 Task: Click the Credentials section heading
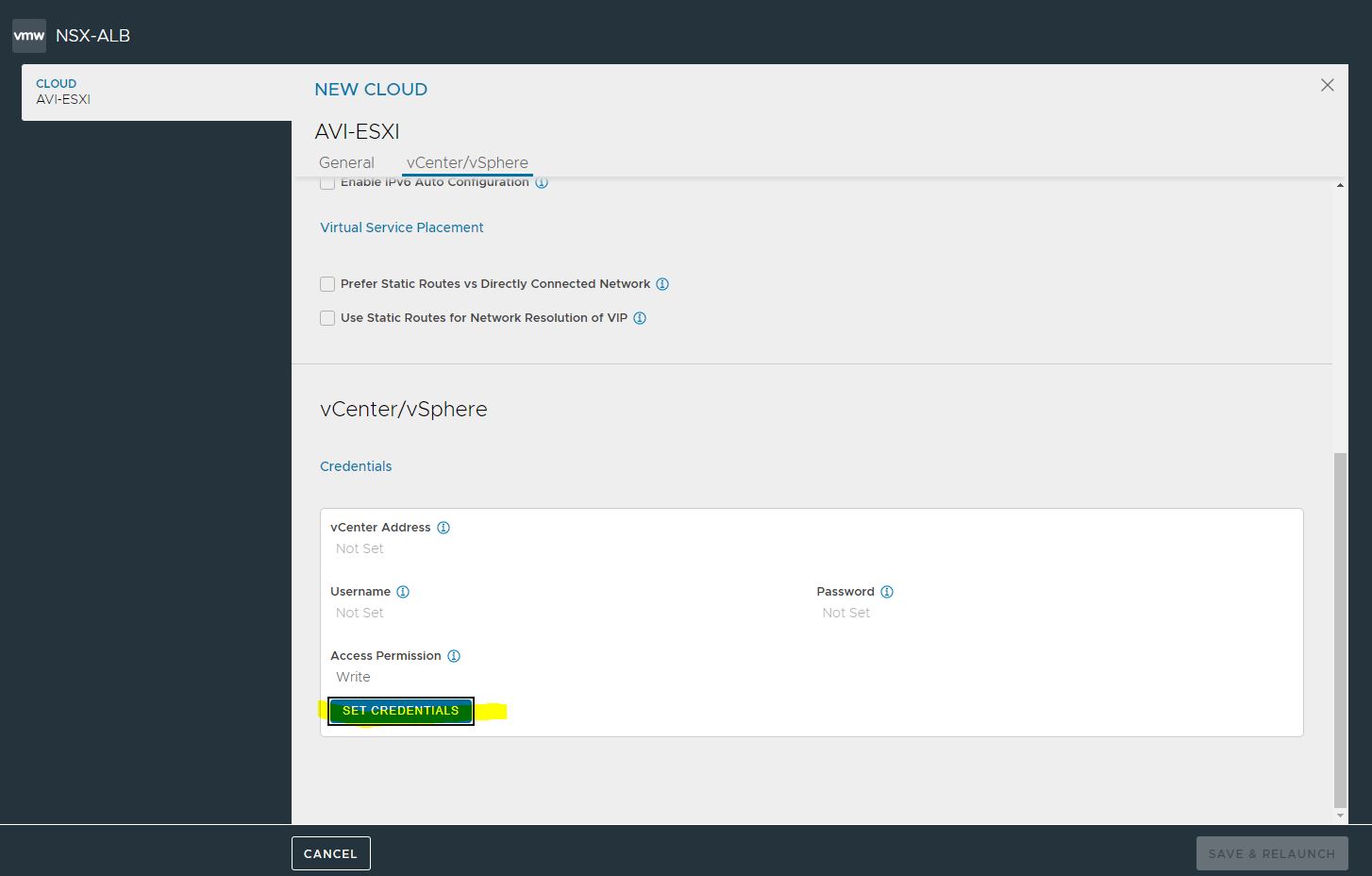[356, 466]
